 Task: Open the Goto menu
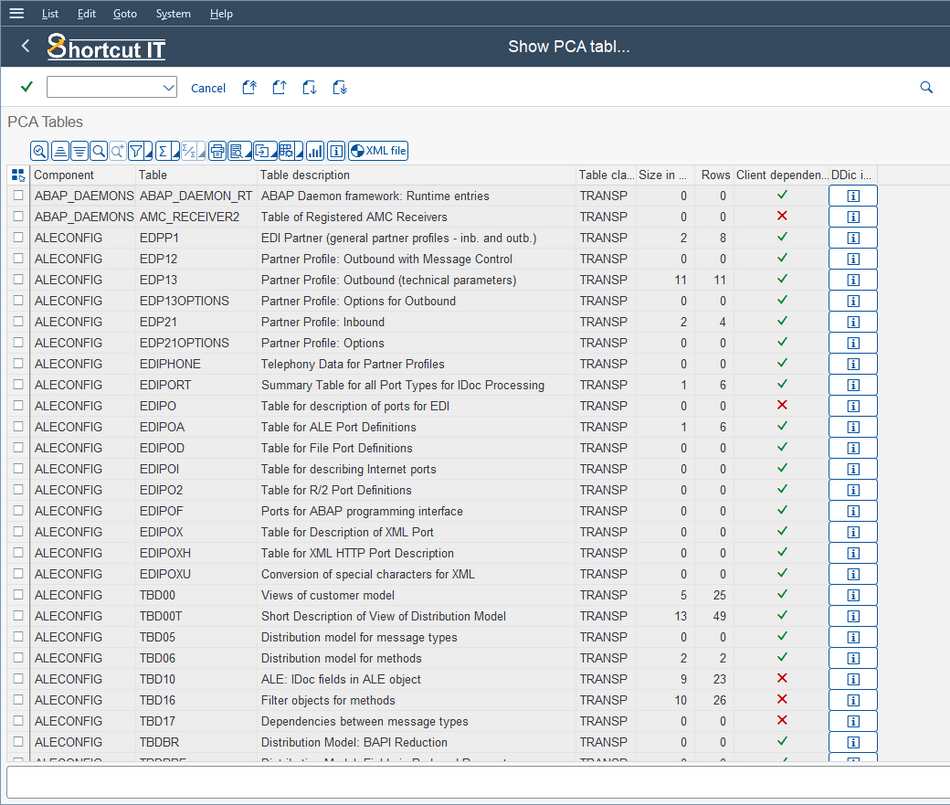(125, 13)
